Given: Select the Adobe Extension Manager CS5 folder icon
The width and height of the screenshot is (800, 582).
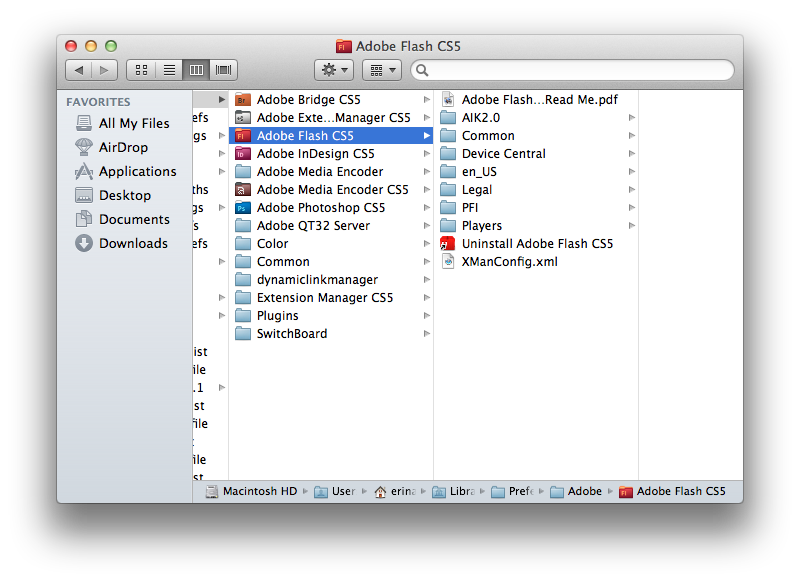Looking at the screenshot, I should 243,117.
